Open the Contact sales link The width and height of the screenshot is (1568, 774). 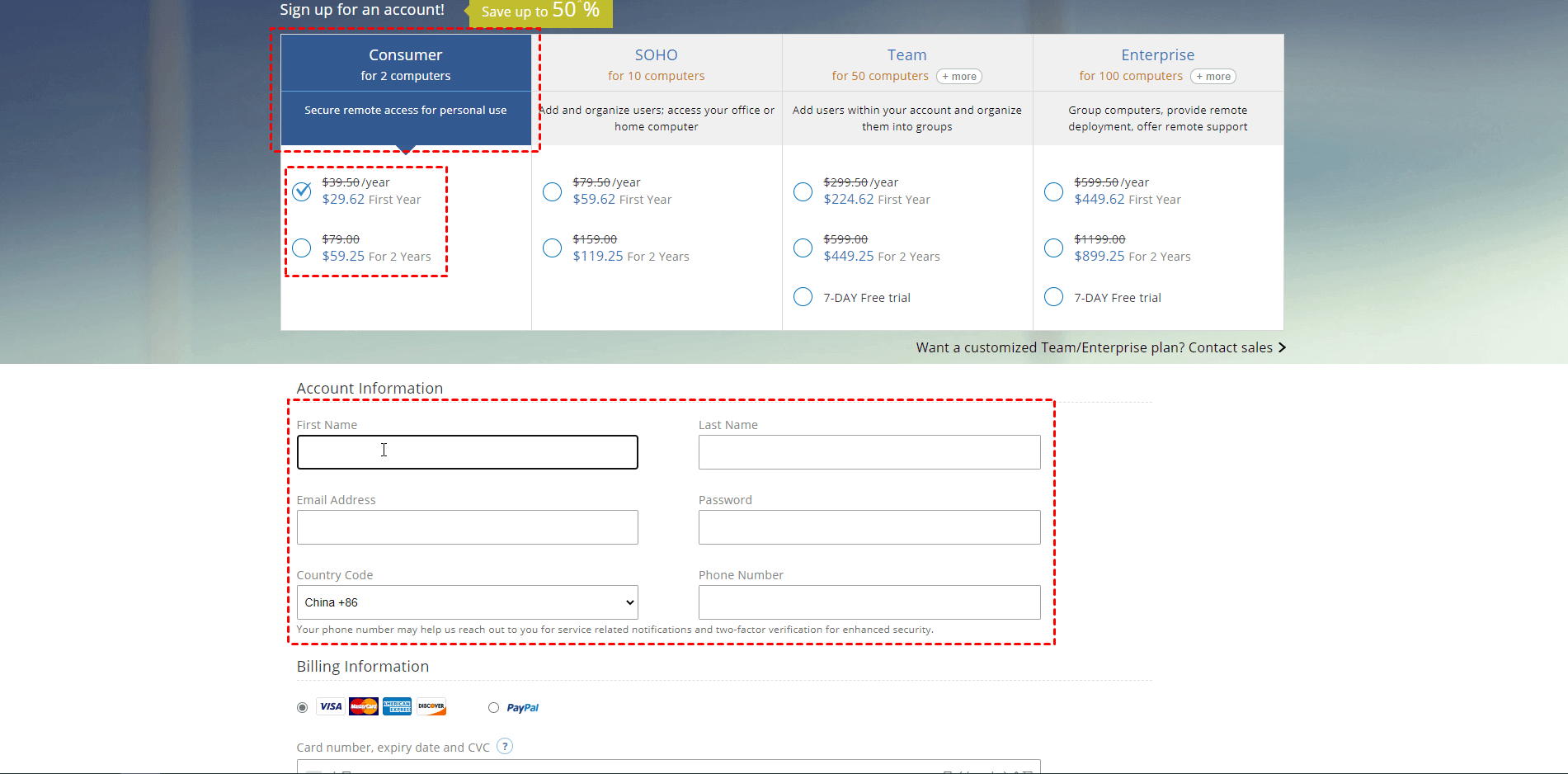pos(1094,348)
